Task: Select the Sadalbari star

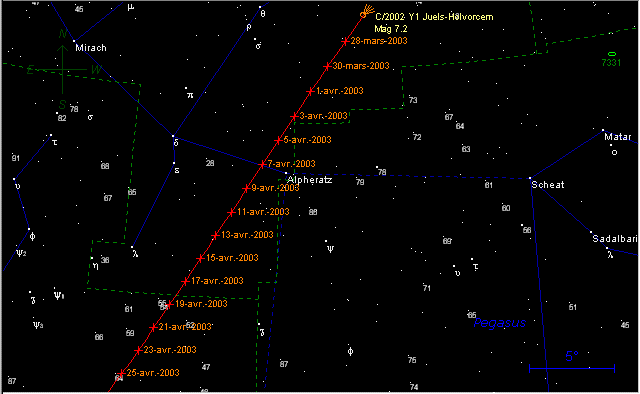Action: click(x=591, y=232)
